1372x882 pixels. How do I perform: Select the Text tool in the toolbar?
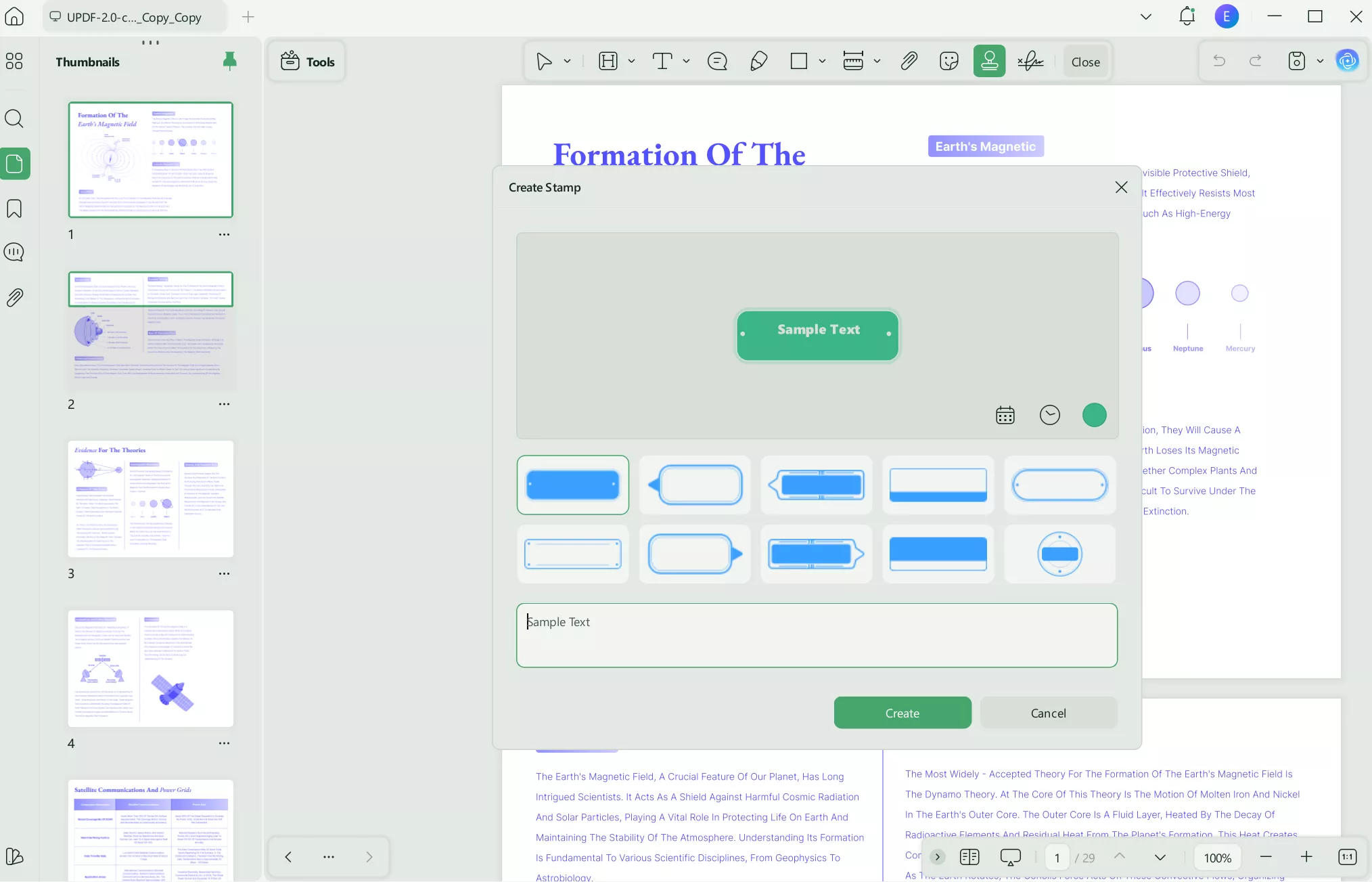664,61
